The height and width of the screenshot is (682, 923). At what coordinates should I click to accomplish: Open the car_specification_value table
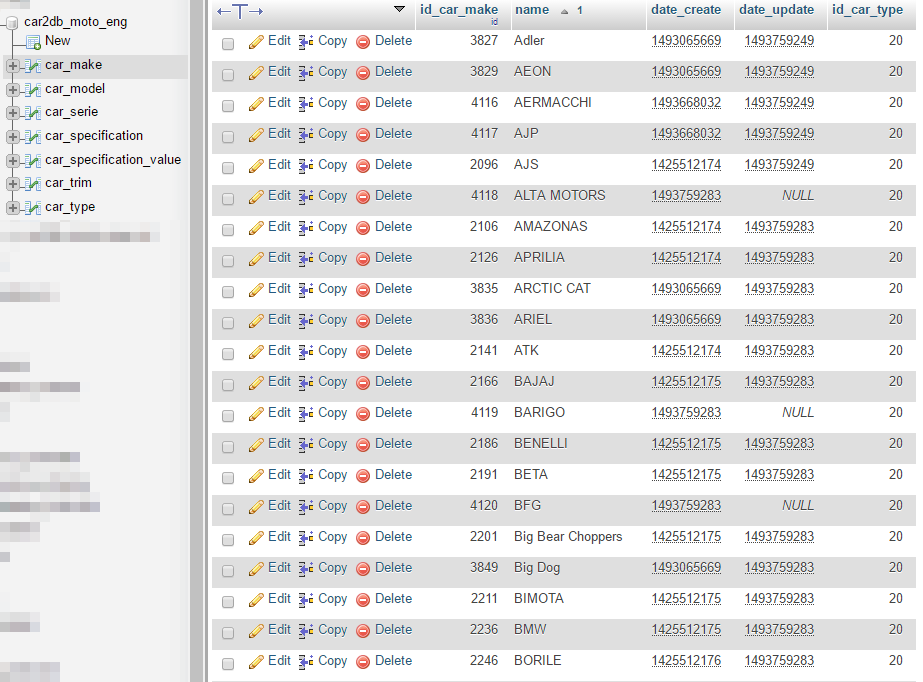[x=113, y=160]
